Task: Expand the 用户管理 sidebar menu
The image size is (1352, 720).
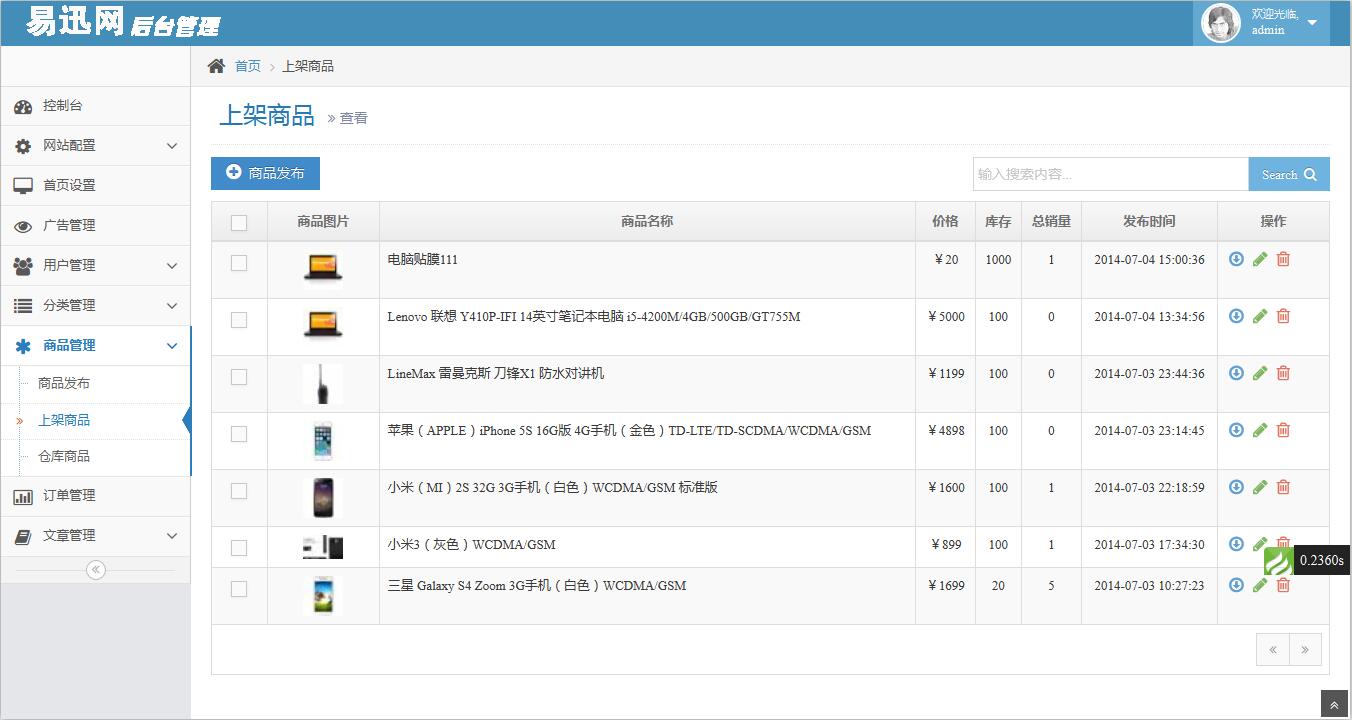Action: tap(95, 266)
